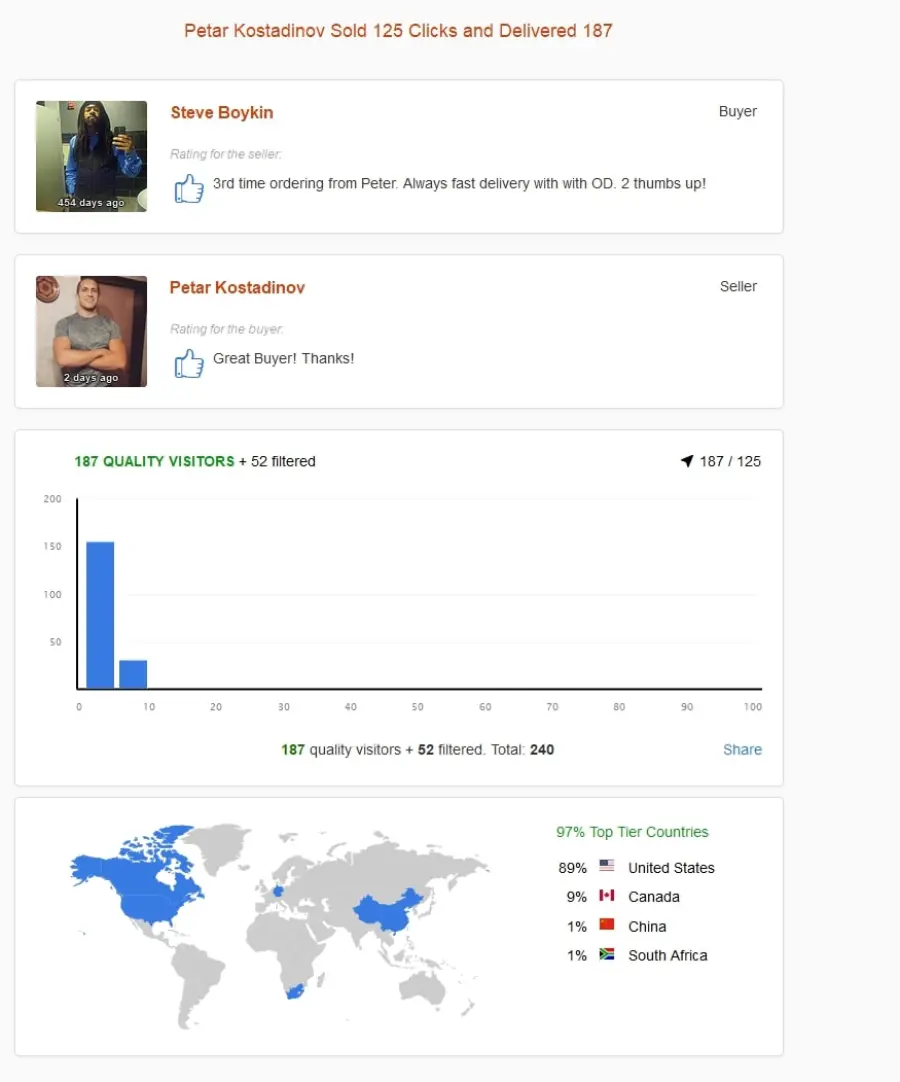
Task: Click the arrow icon beside 187 / 125
Action: [x=687, y=461]
